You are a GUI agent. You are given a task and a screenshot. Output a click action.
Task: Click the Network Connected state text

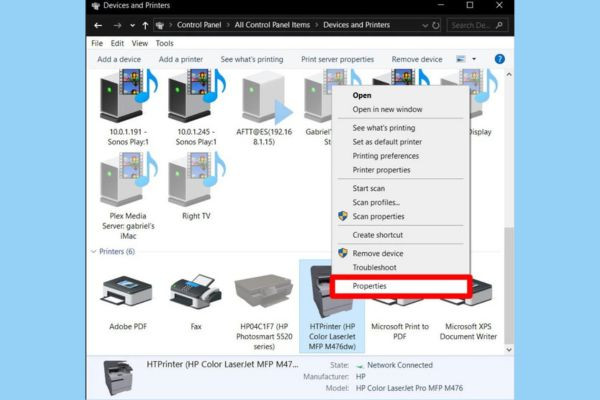click(400, 365)
